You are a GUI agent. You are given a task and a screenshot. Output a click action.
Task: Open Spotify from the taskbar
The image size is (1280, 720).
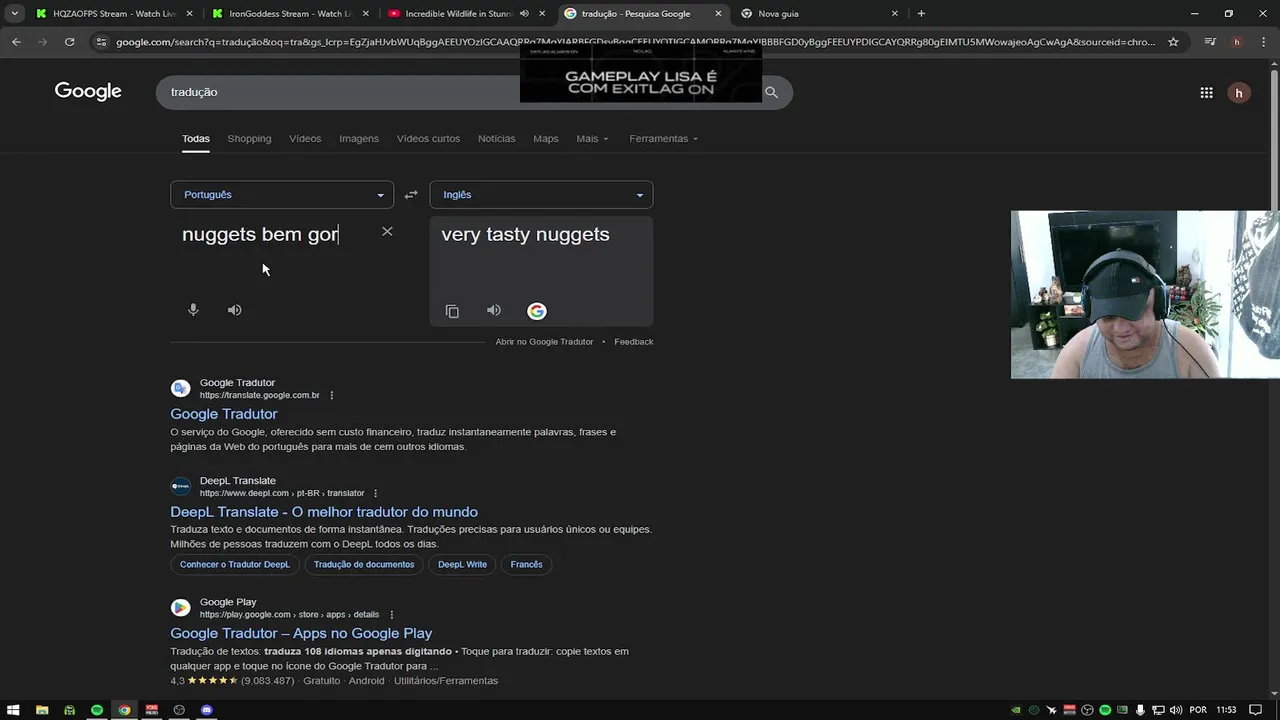97,710
